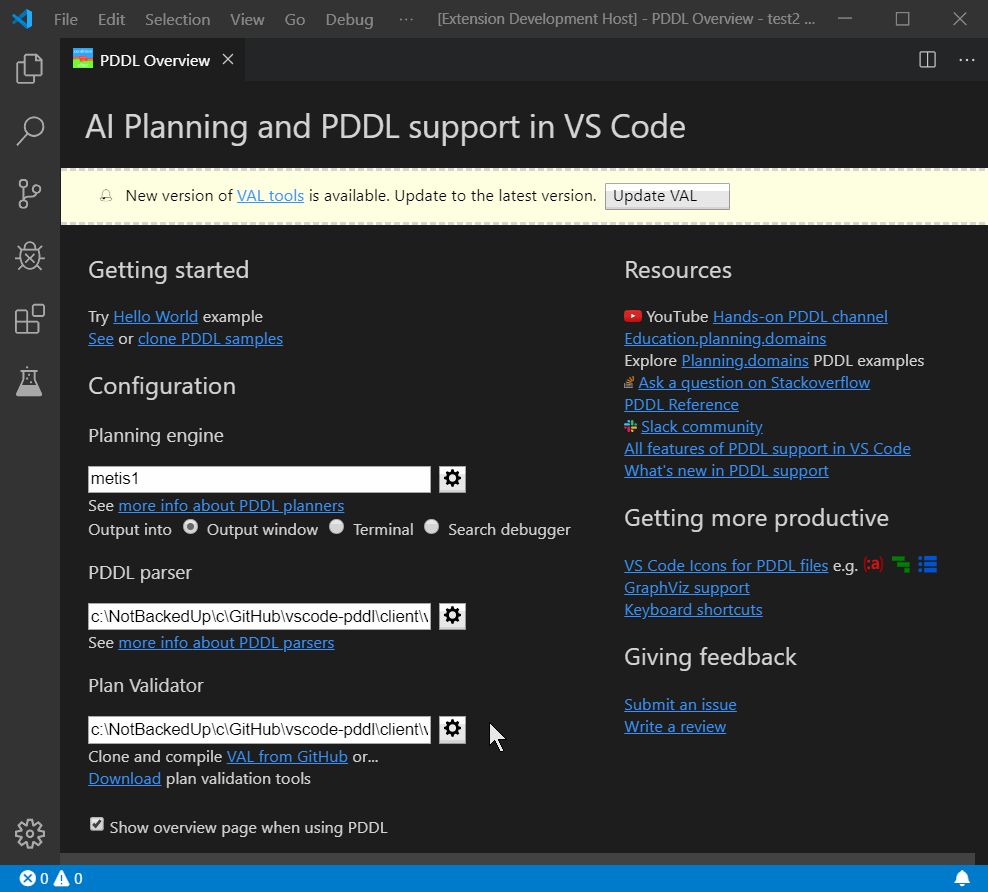Screen dimensions: 988x892
Task: Open the Hello World example link
Action: (156, 316)
